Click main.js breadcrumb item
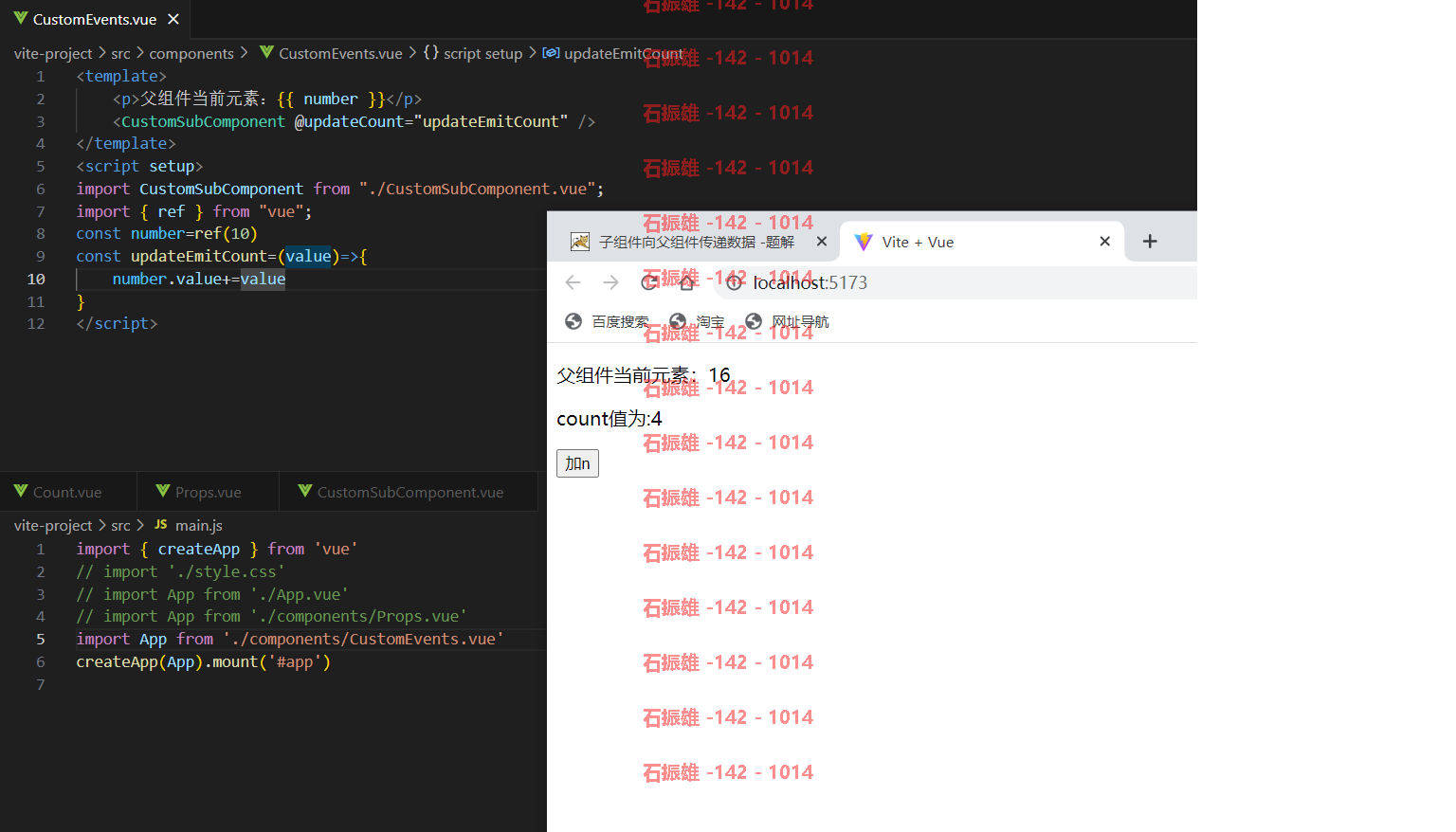Screen dimensions: 1456x832 pyautogui.click(x=198, y=525)
